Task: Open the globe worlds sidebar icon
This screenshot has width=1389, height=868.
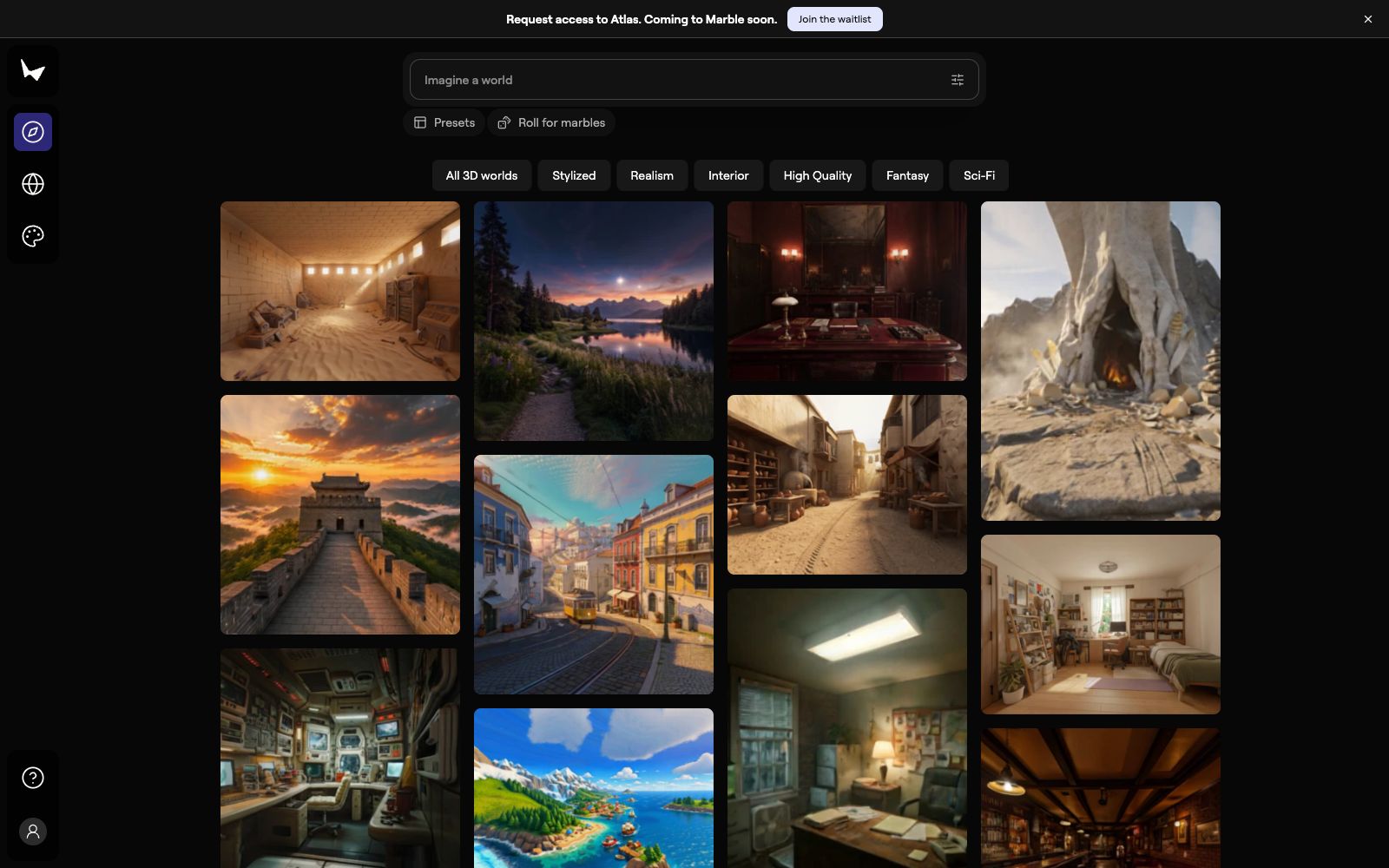Action: coord(33,184)
